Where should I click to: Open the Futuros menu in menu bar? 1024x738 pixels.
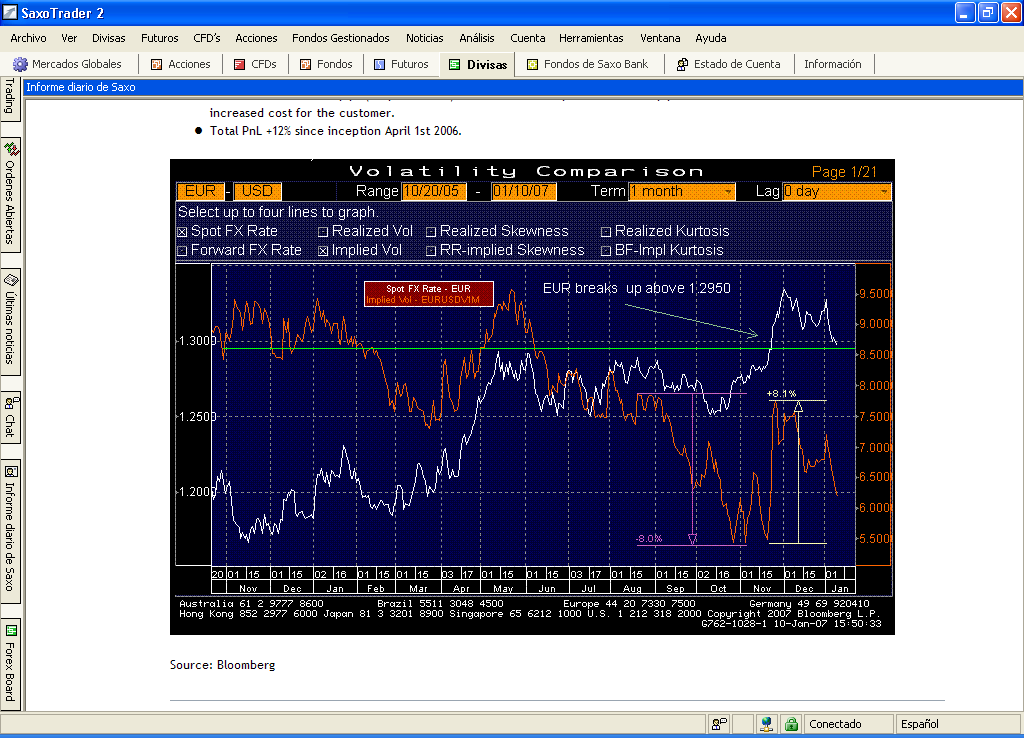159,38
